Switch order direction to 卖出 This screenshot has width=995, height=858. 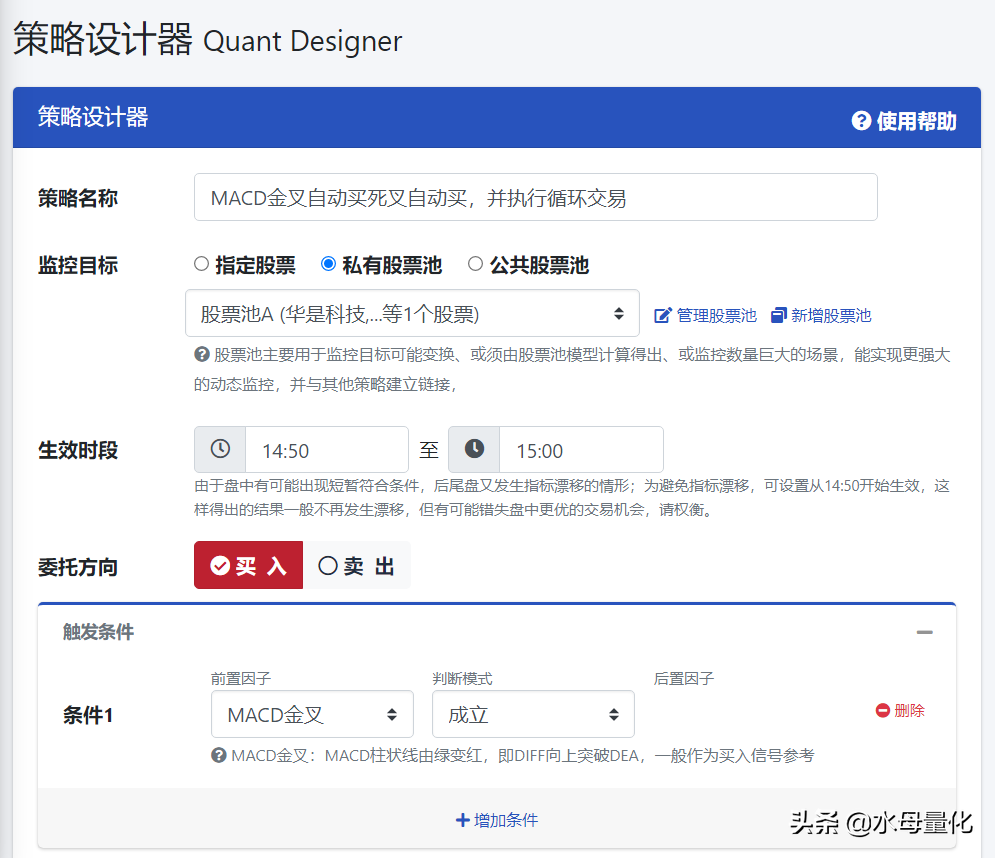(x=356, y=566)
